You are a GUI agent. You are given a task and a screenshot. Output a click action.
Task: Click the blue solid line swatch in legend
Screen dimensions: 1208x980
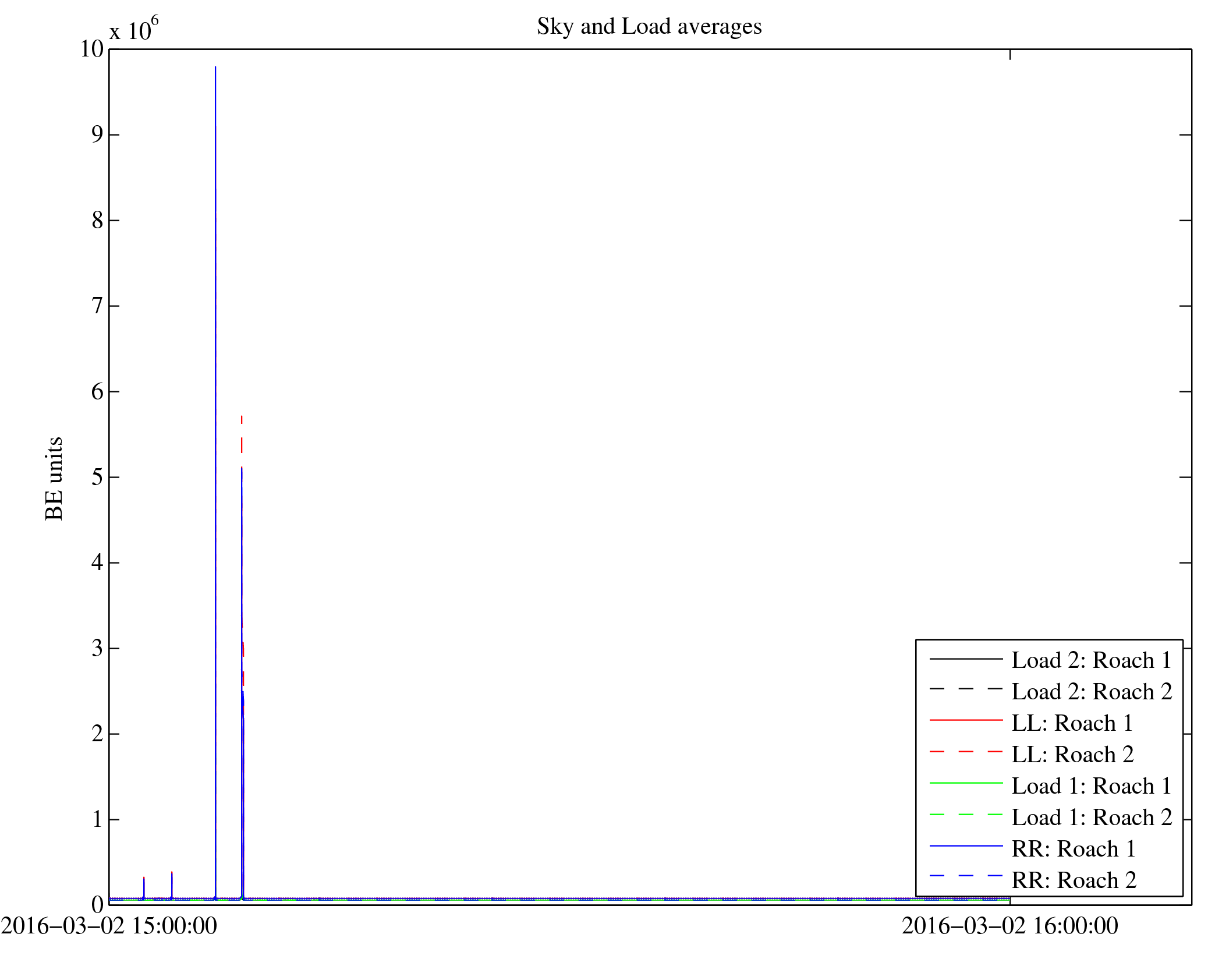[966, 845]
